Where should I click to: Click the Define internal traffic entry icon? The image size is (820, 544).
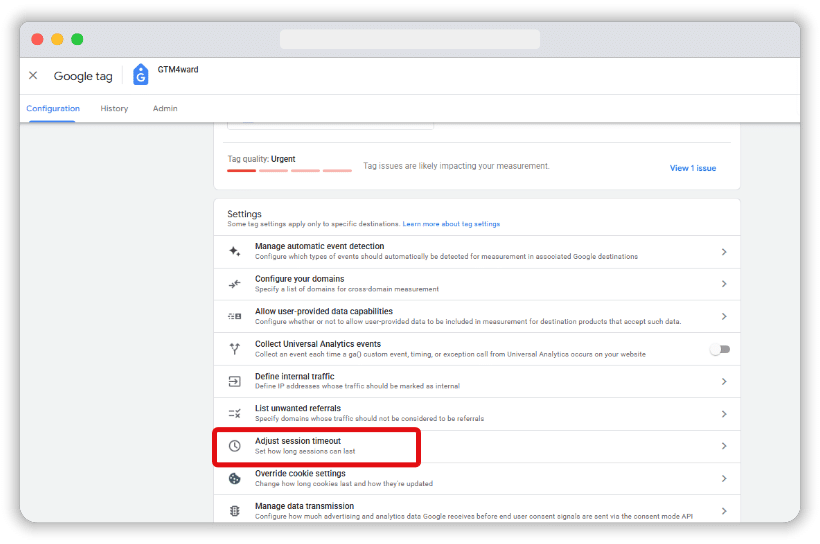click(x=235, y=381)
